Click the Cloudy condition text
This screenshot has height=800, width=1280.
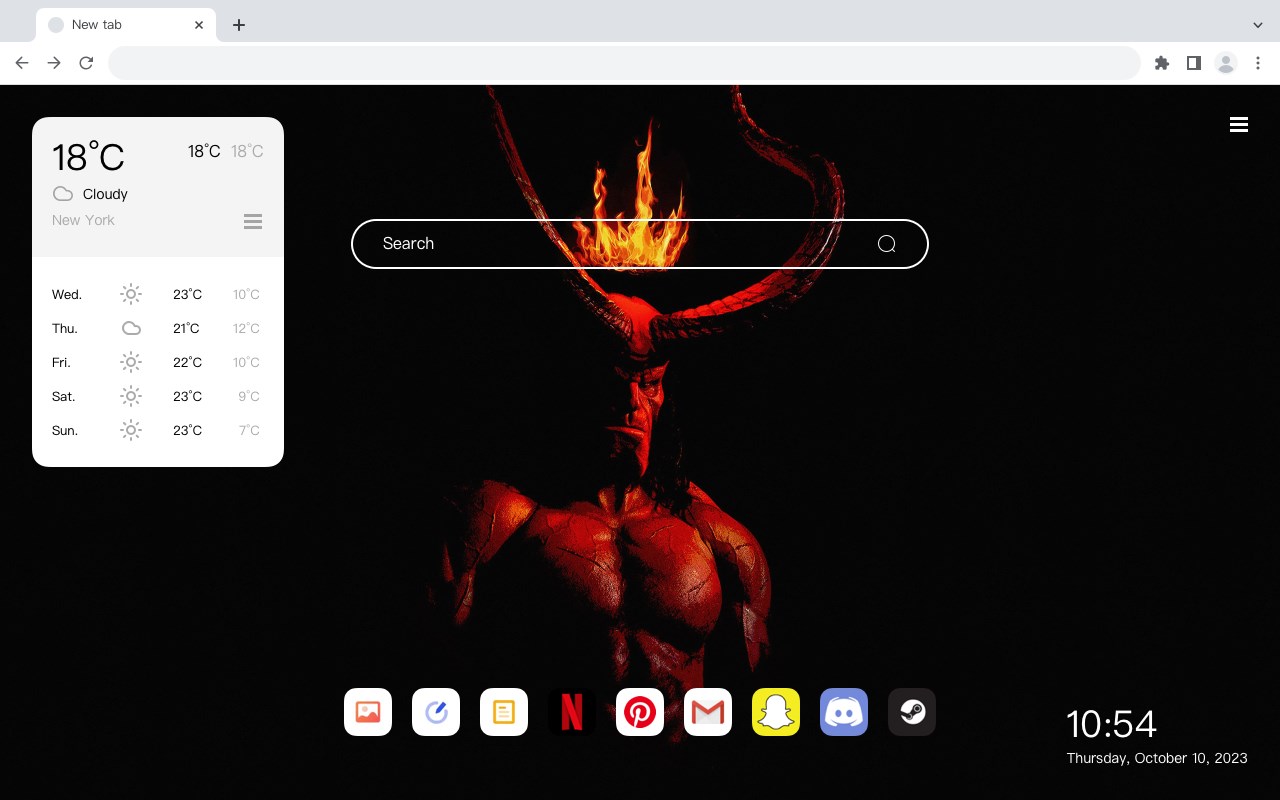105,194
